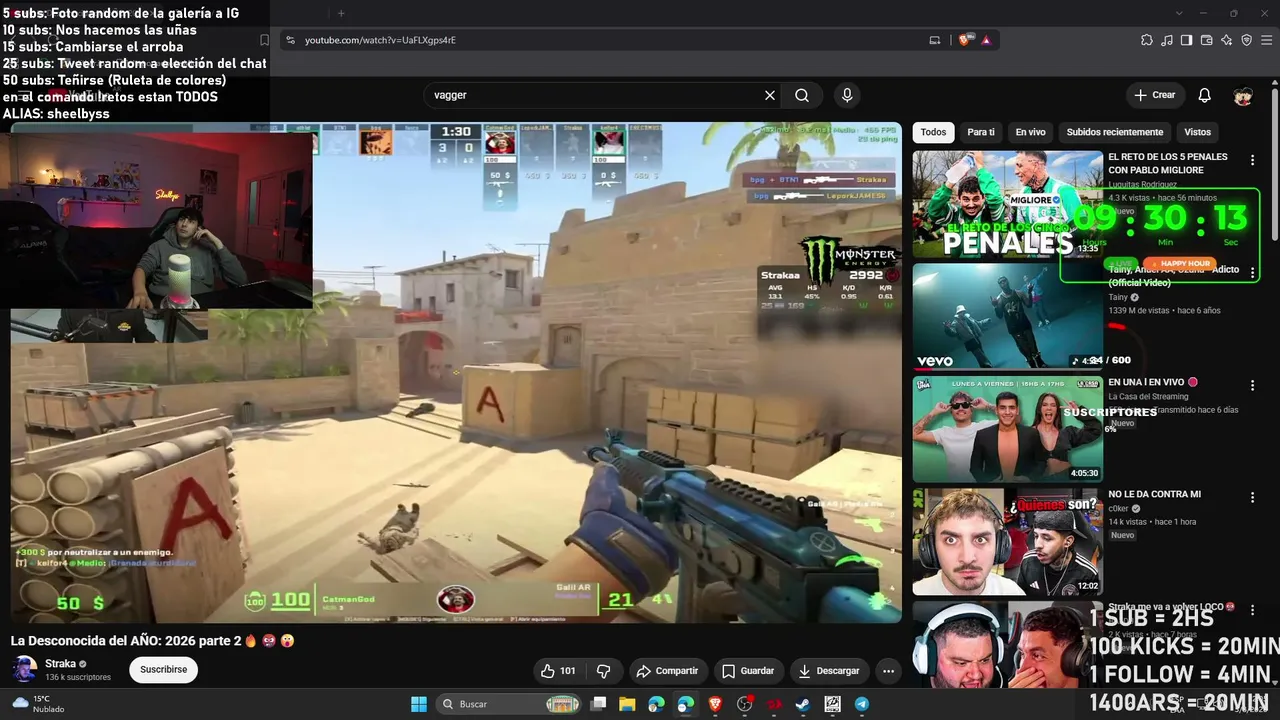Screen dimensions: 1280x720
Task: Open the YouTube account avatar menu
Action: click(x=1243, y=95)
